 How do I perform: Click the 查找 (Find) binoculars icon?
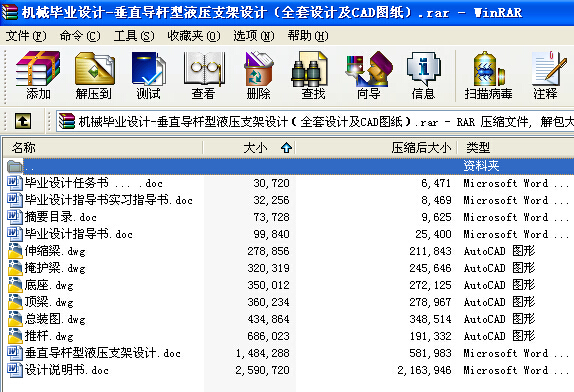click(x=309, y=68)
